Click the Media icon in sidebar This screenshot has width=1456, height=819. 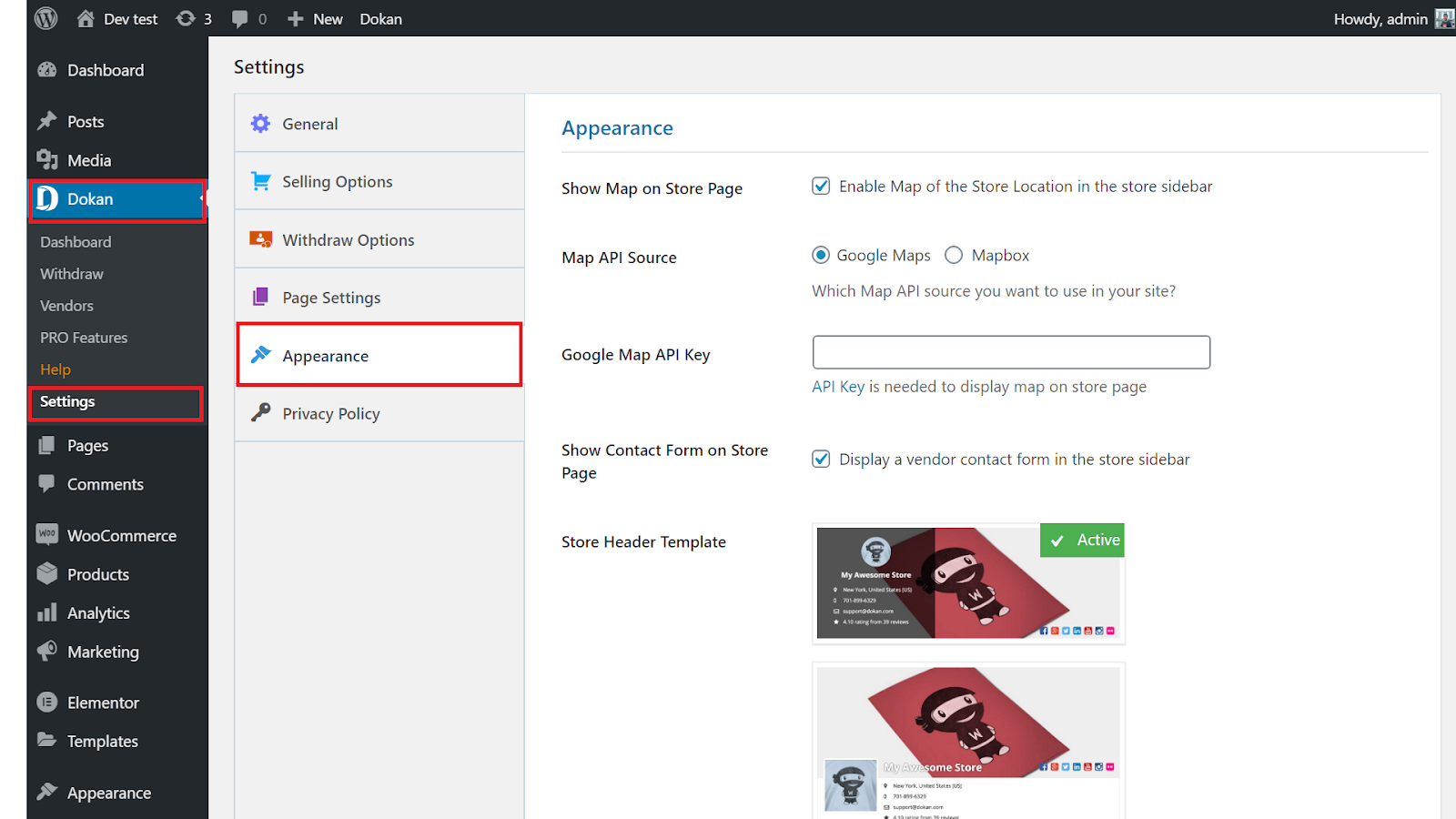click(47, 160)
